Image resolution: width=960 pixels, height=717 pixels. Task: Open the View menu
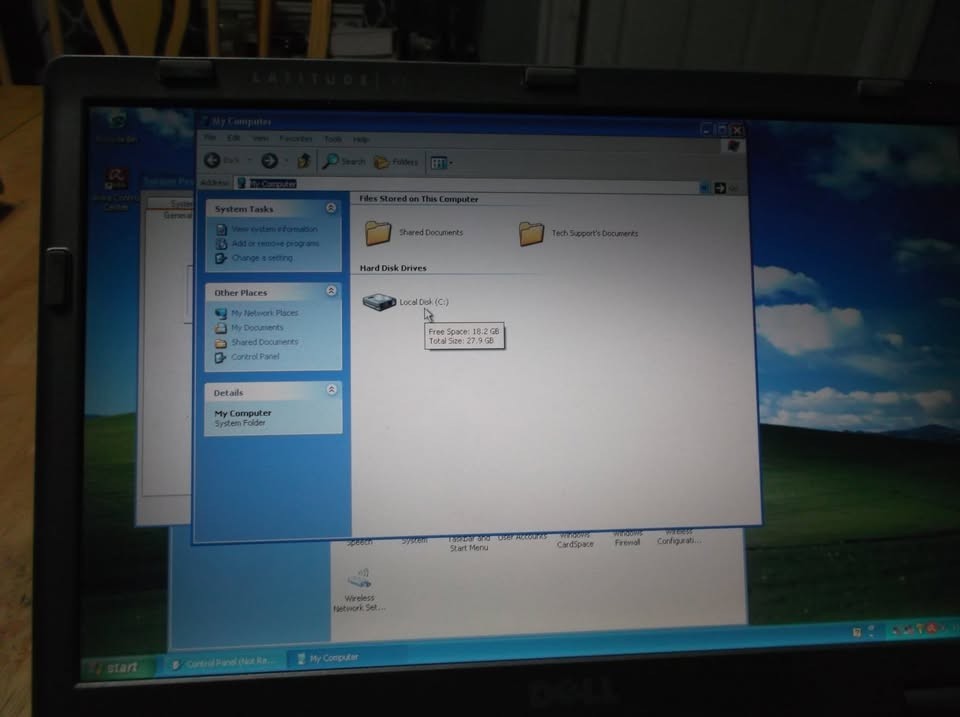(x=260, y=138)
